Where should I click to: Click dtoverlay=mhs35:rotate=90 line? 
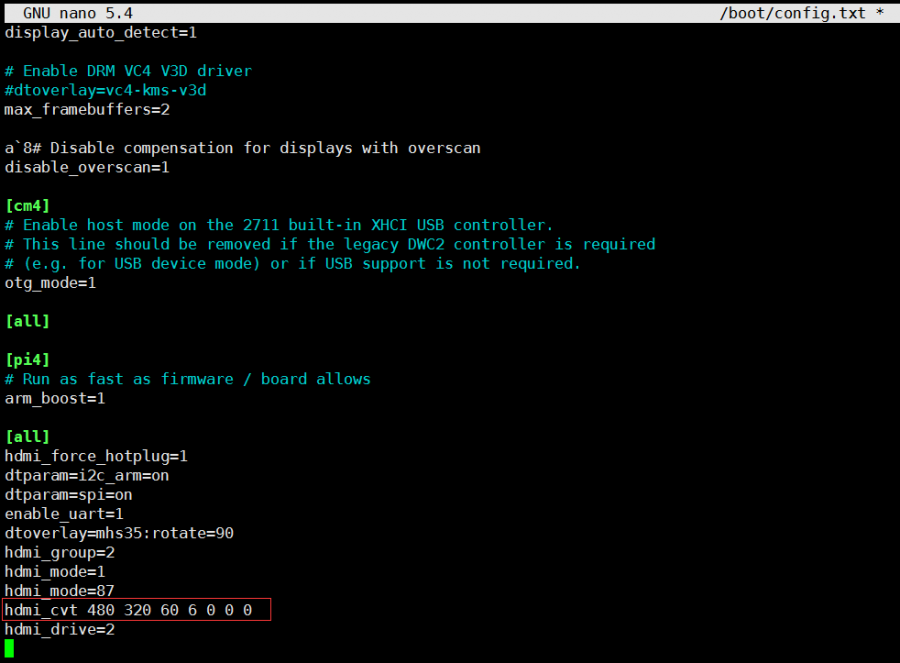coord(119,533)
